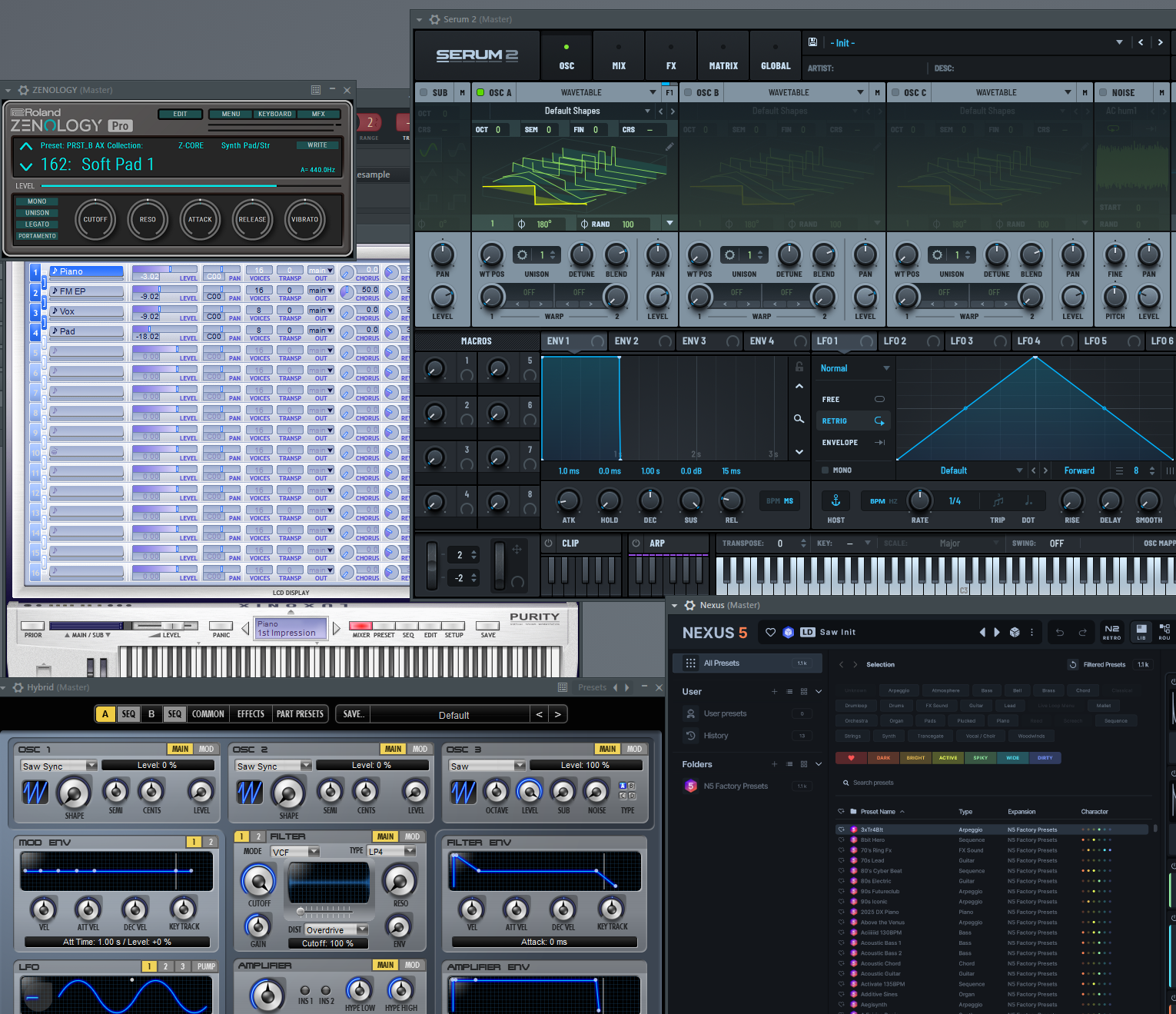Open the Serum OSC A unison gear settings
Viewport: 1176px width, 1014px height.
tap(522, 254)
